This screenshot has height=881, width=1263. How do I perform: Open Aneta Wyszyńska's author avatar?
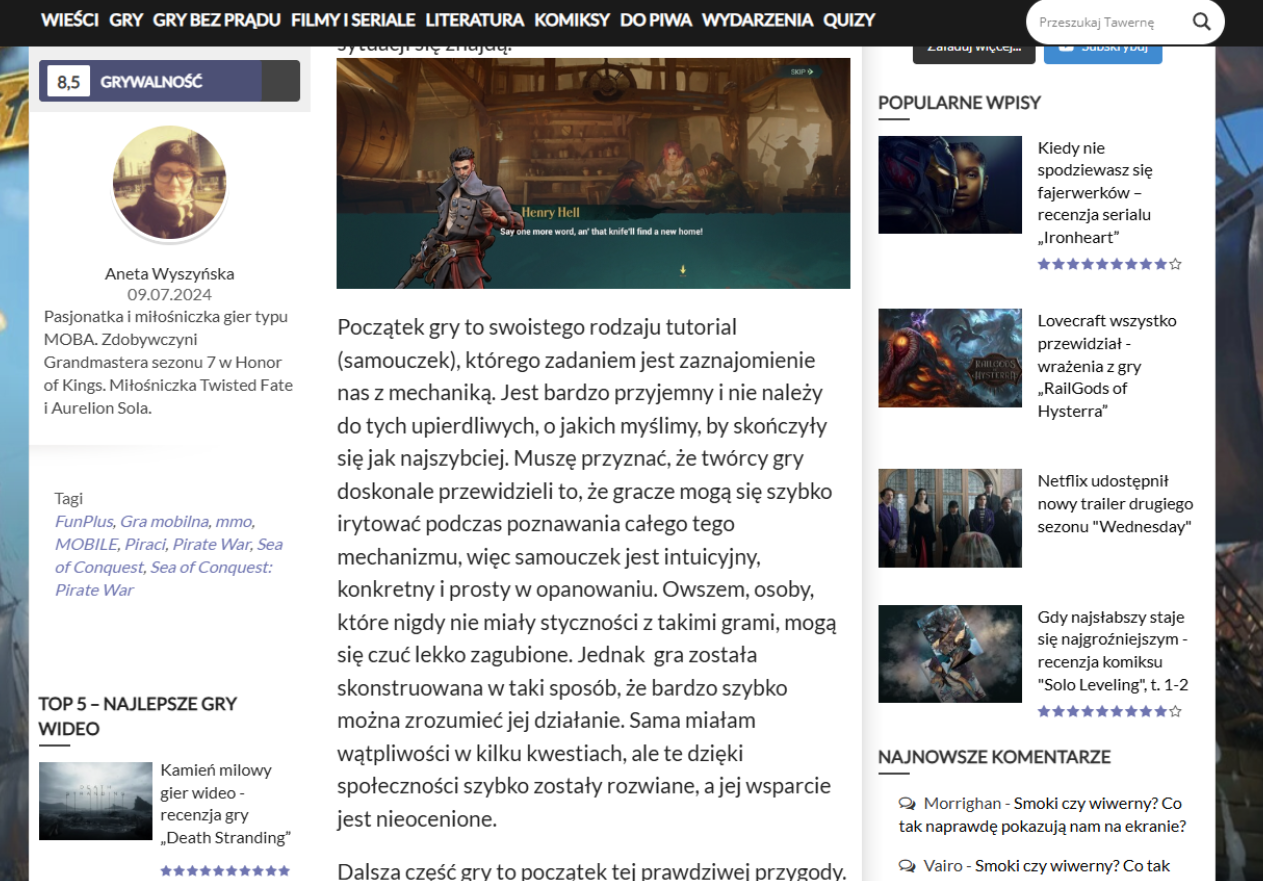coord(169,184)
